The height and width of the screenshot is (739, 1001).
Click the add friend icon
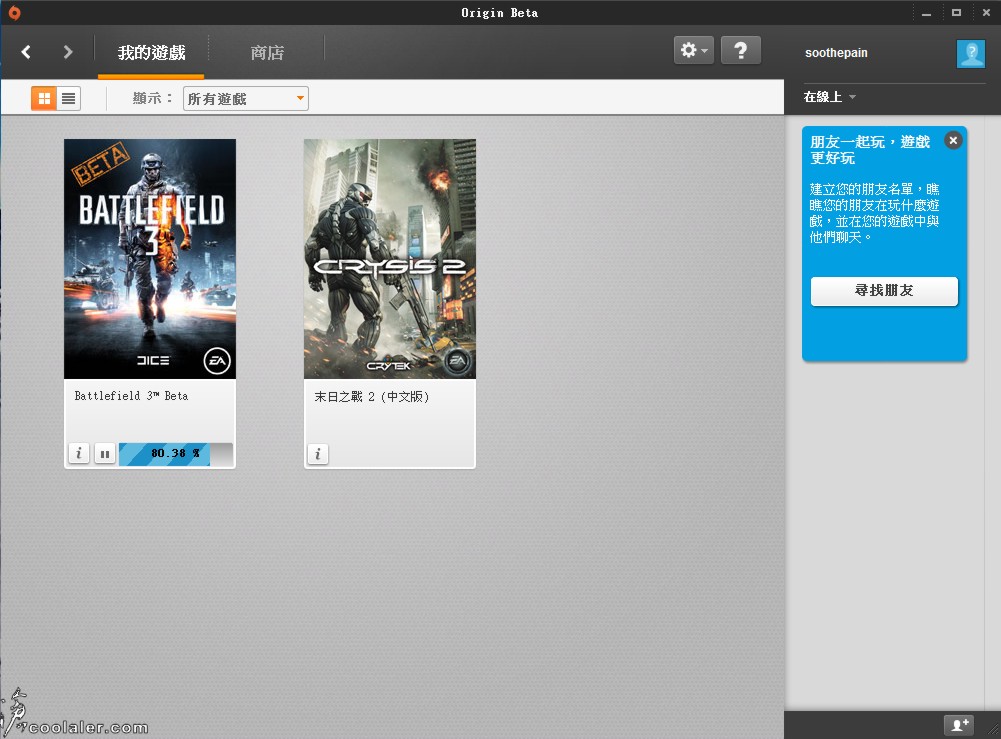[960, 725]
